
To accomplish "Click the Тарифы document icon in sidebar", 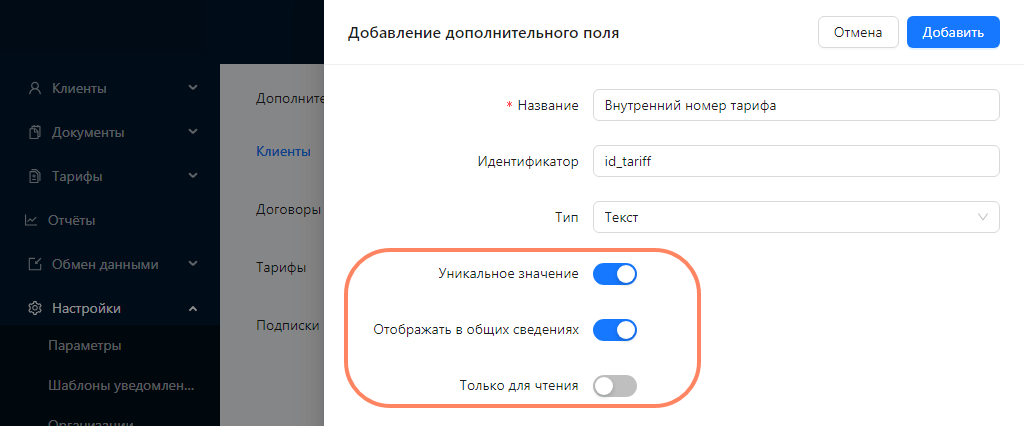I will point(35,176).
